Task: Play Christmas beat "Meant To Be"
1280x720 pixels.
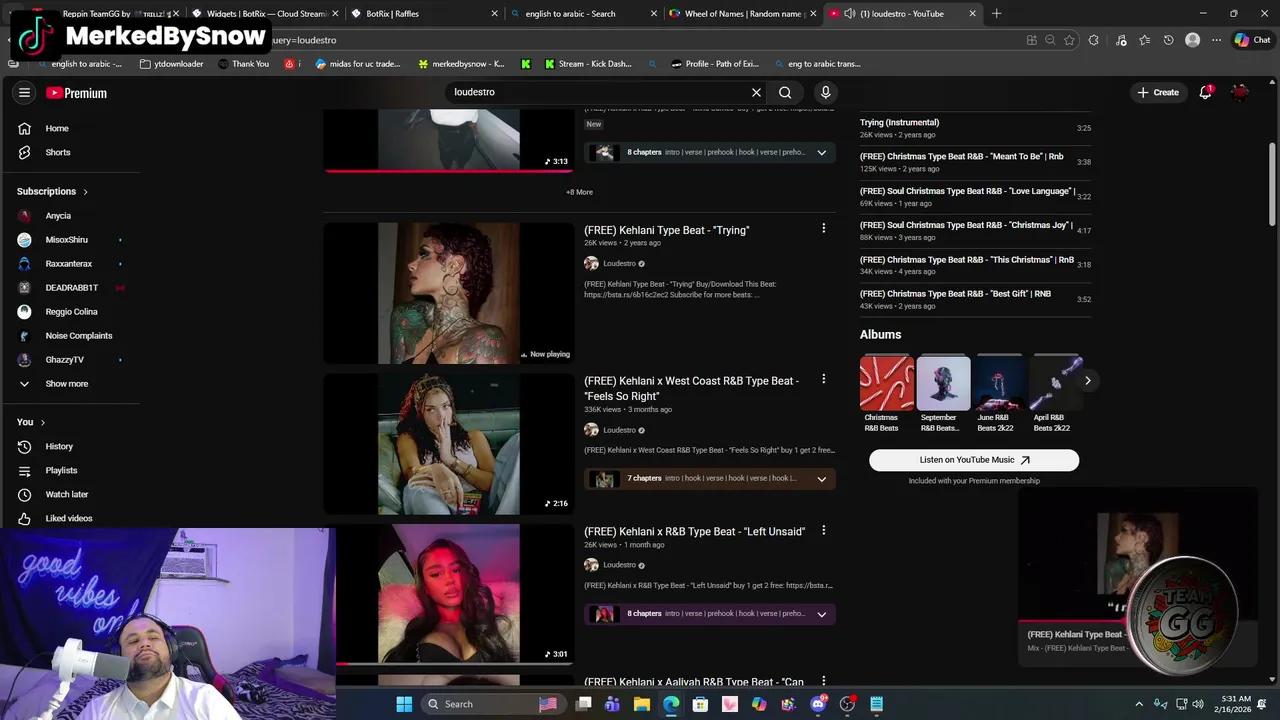Action: tap(975, 162)
